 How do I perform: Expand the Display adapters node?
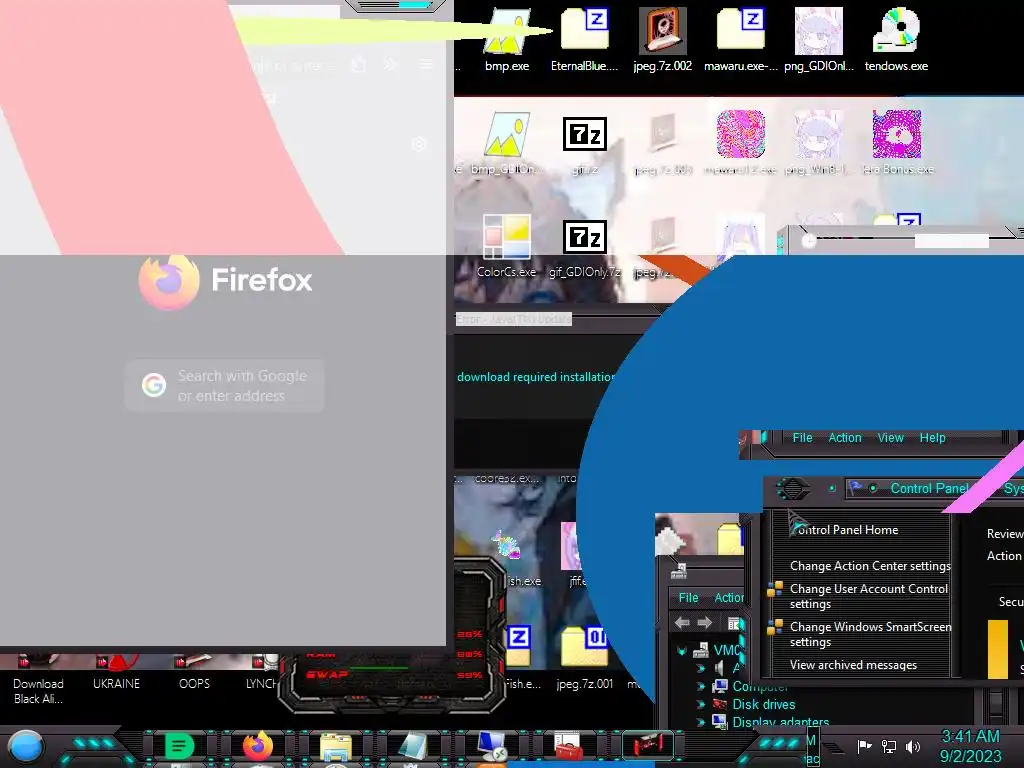[701, 722]
